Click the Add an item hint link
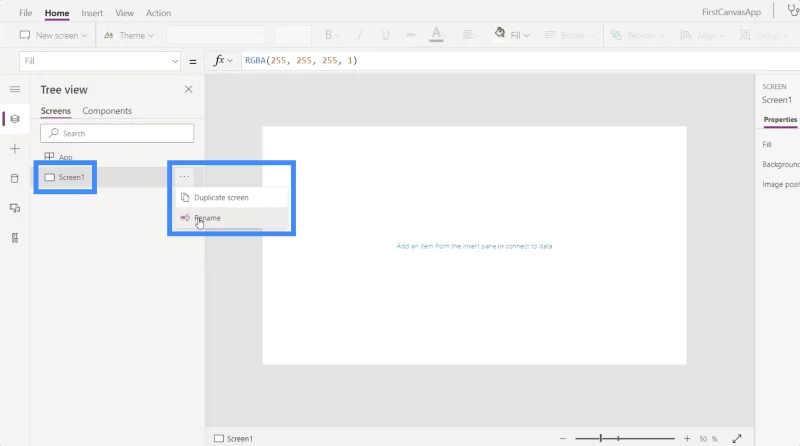This screenshot has width=800, height=446. click(x=474, y=246)
